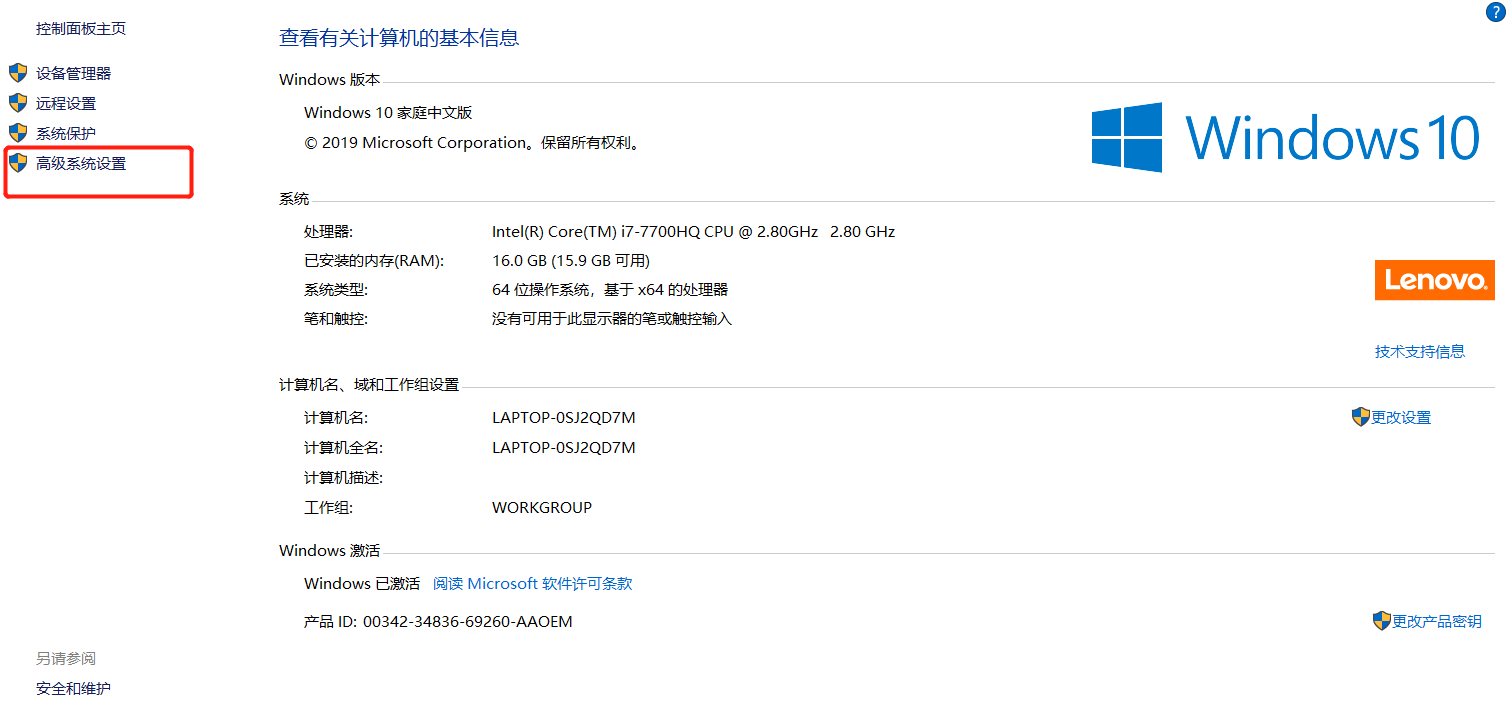Open 安全和维护 link
Viewport: 1509px width, 723px height.
[x=73, y=688]
